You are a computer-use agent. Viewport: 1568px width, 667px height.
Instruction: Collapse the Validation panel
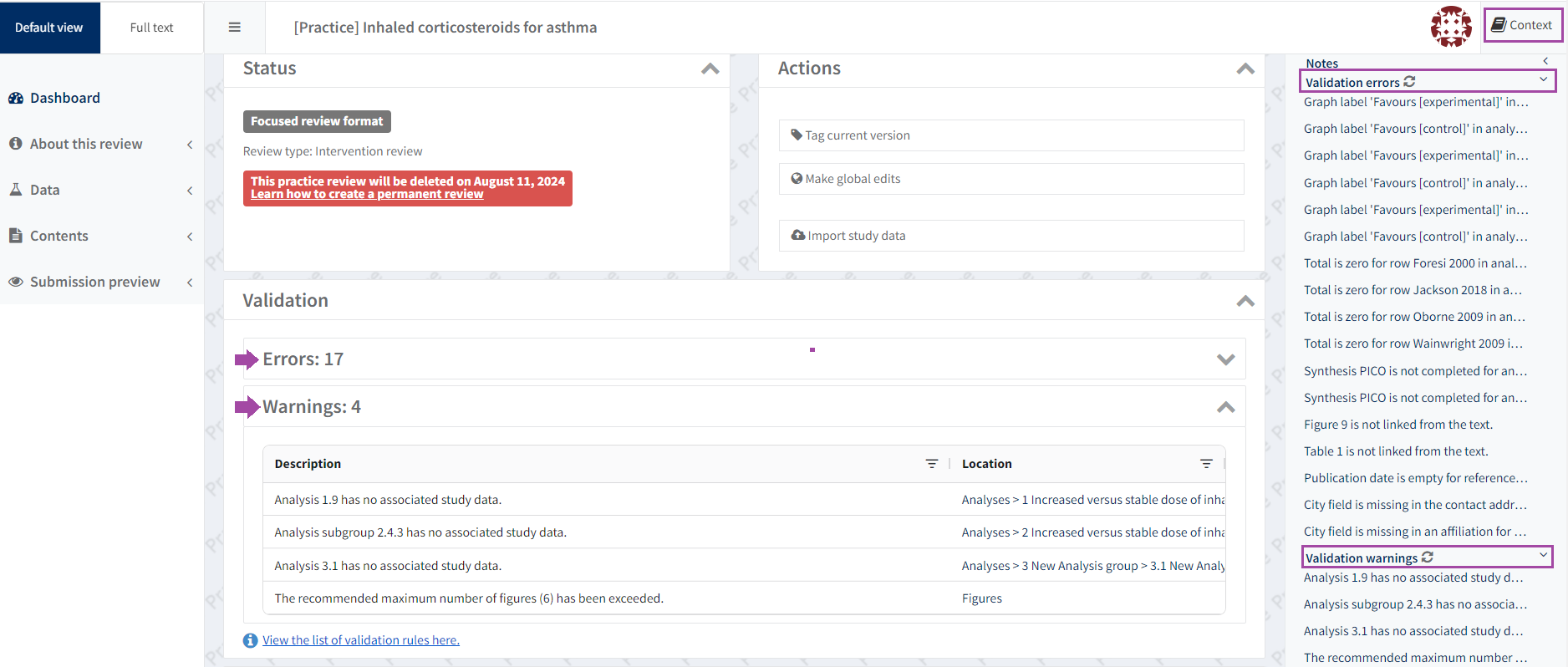pyautogui.click(x=1245, y=301)
